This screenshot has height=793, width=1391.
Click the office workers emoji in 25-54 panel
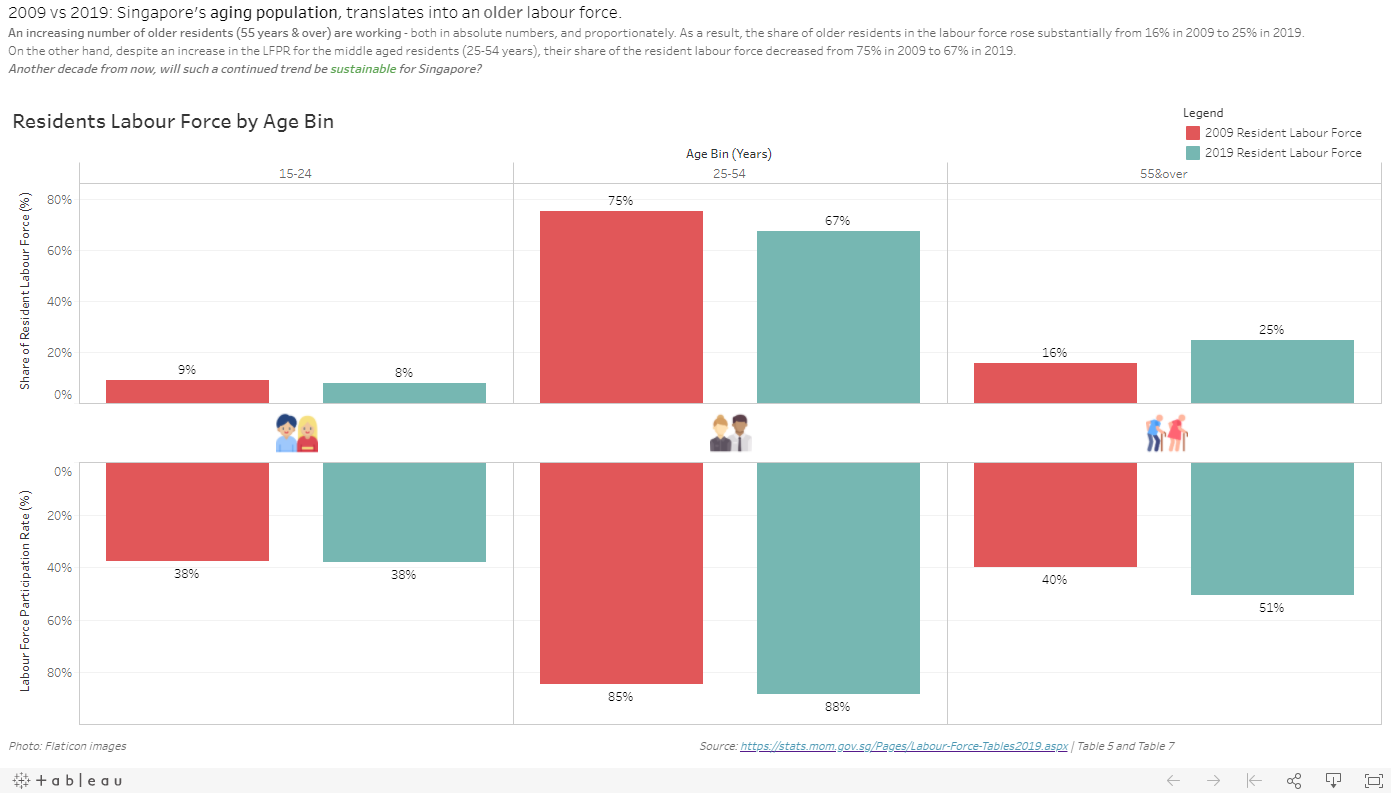[x=730, y=431]
